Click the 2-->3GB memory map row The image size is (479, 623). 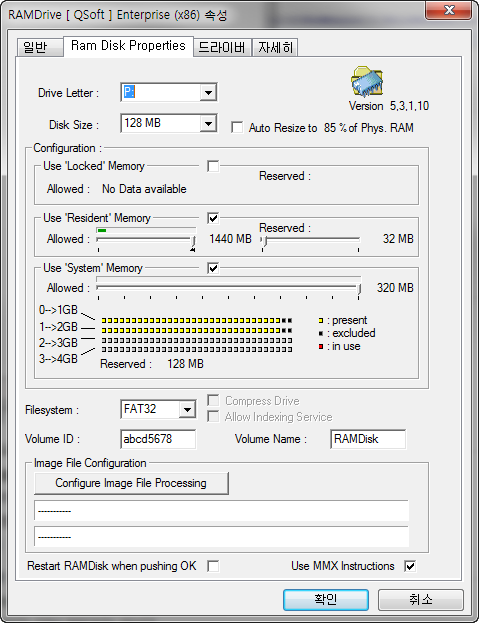click(x=197, y=340)
